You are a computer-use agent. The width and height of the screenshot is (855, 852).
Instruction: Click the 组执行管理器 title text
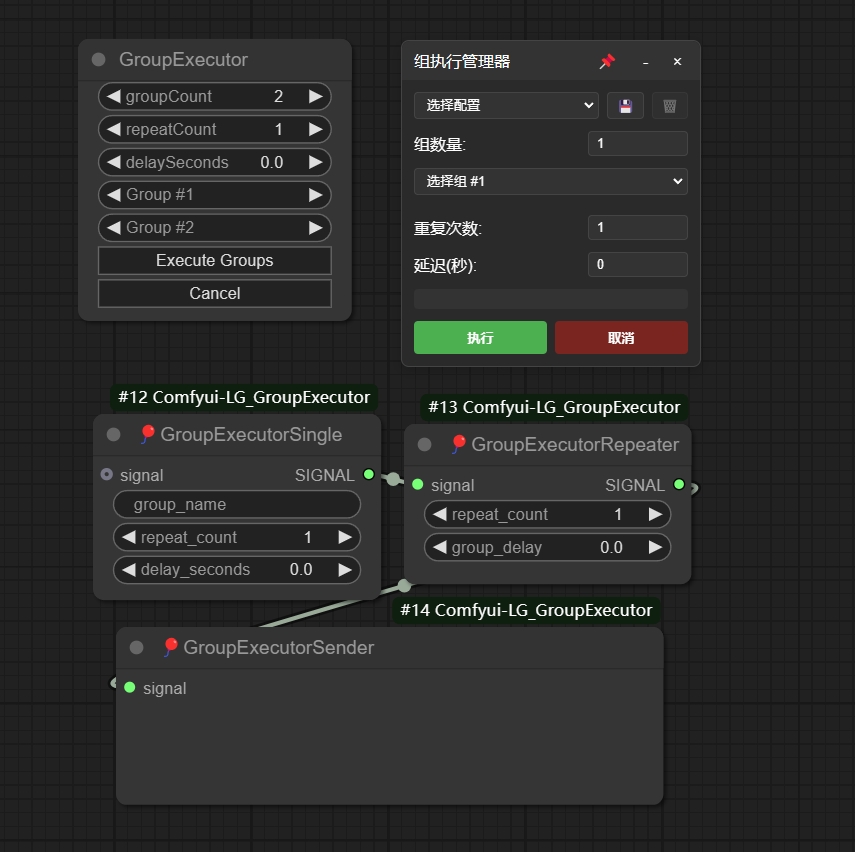point(462,62)
